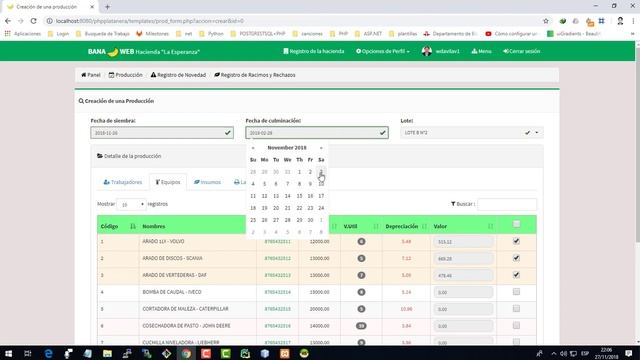
Task: Check BOMBA DE CAUDAL - IVECO checkbox
Action: click(x=516, y=291)
